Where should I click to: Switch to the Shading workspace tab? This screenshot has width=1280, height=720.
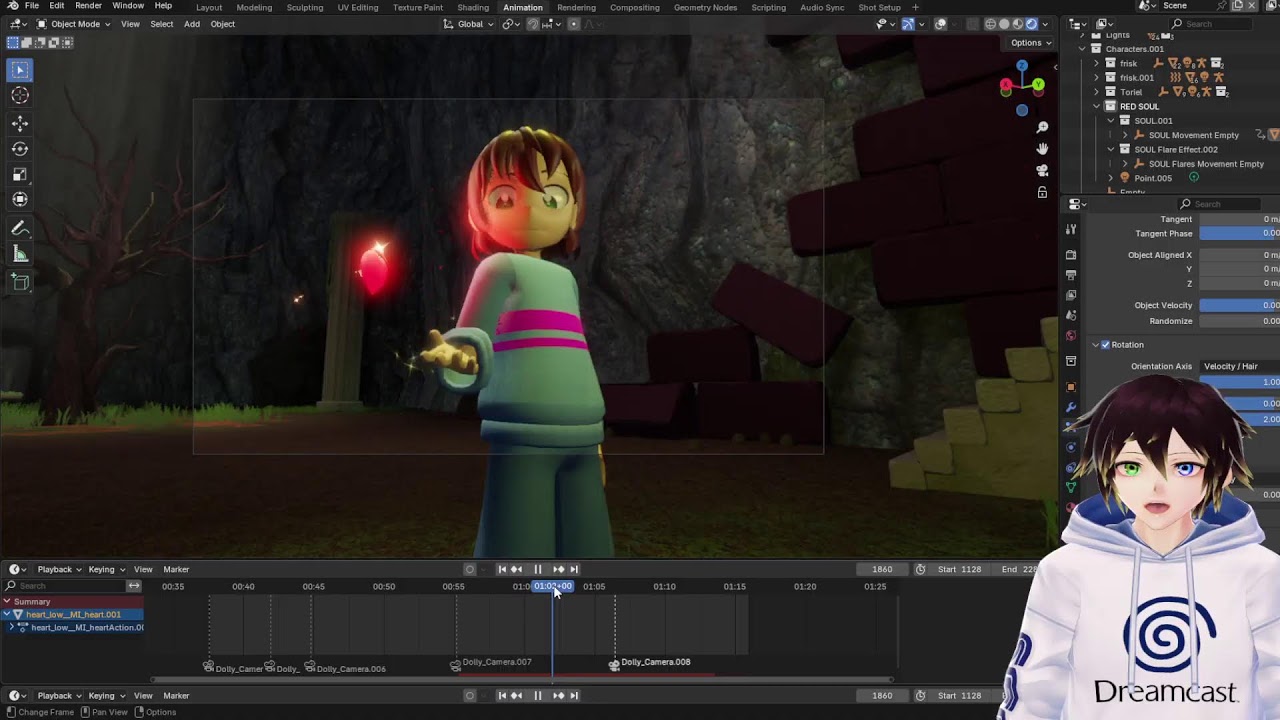pyautogui.click(x=473, y=7)
